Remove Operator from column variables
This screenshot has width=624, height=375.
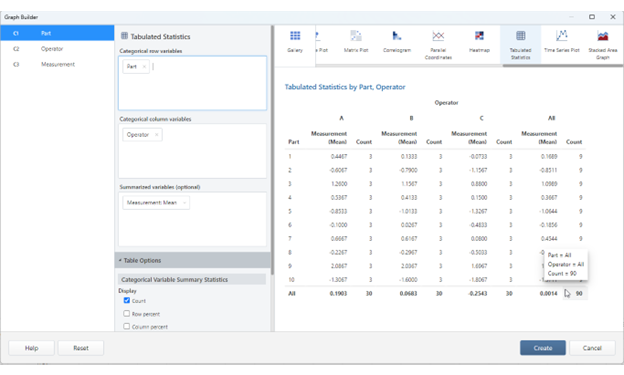[156, 135]
